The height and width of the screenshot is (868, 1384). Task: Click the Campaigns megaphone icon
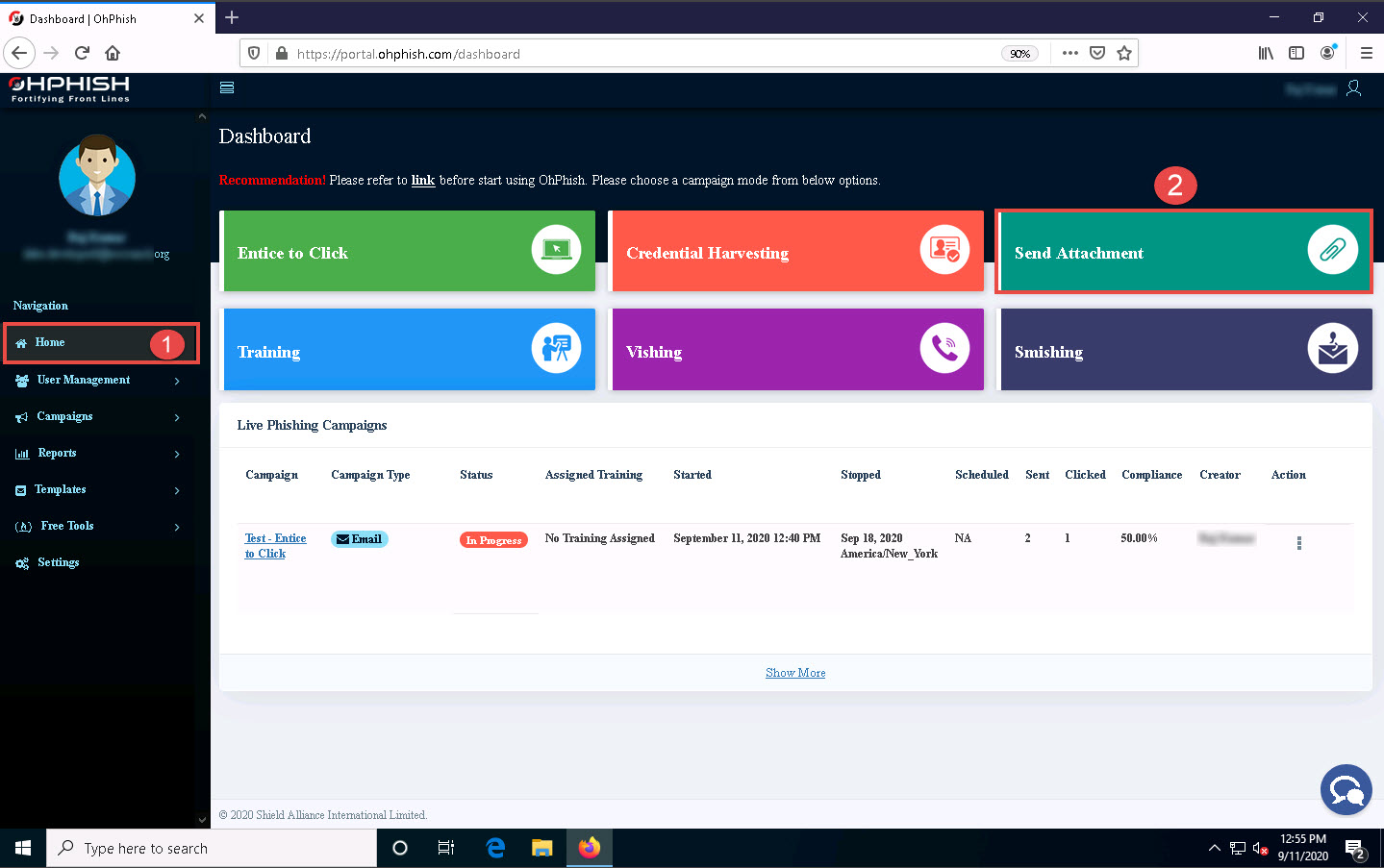(22, 417)
